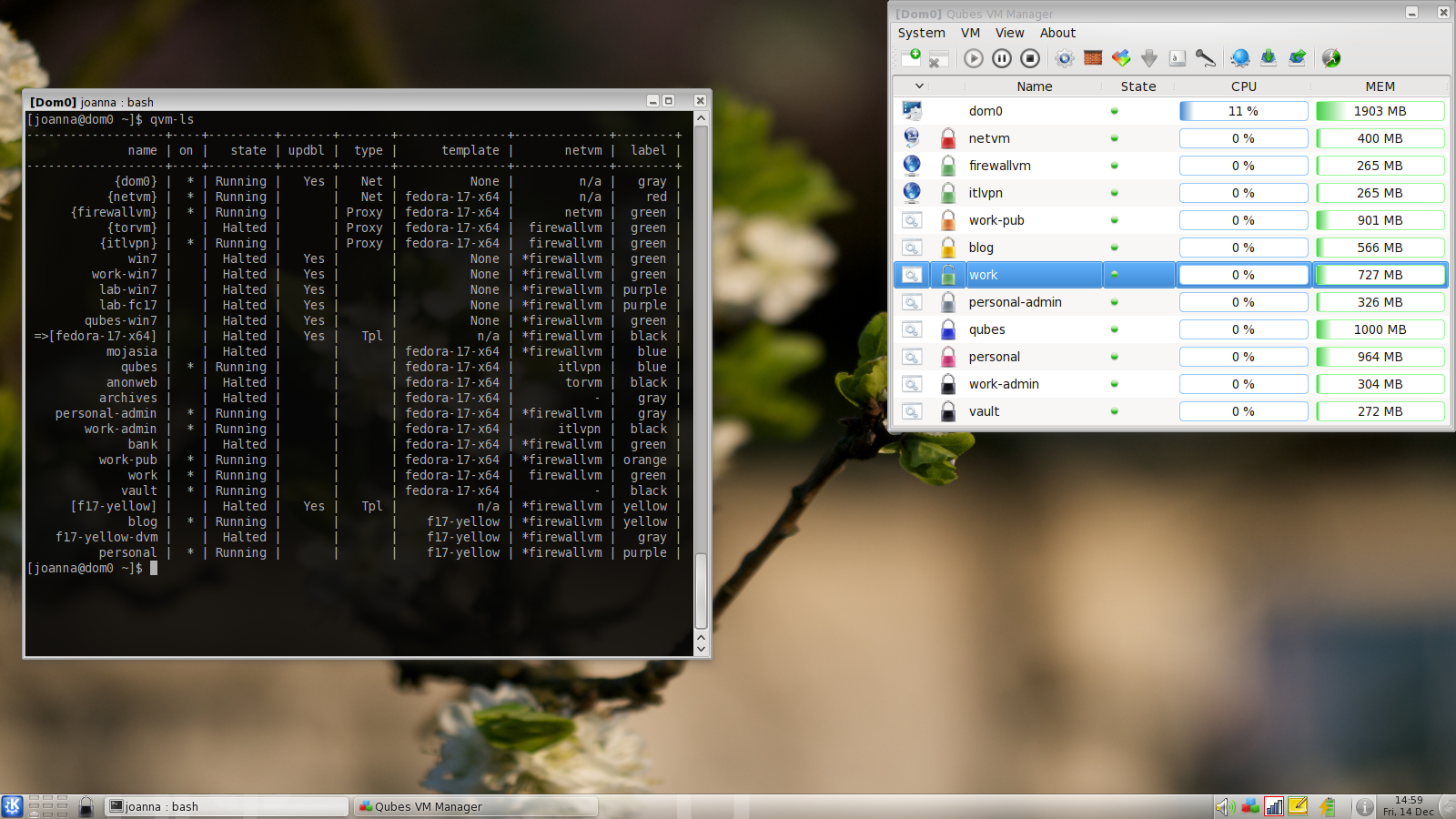Switch to Qubes VM Manager taskbar entry
The height and width of the screenshot is (819, 1456).
(476, 806)
